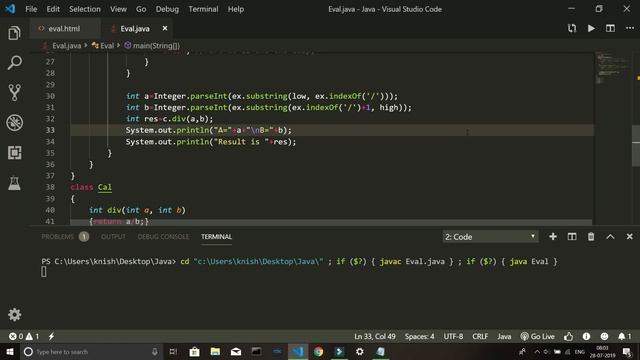This screenshot has width=640, height=360.
Task: Split the terminal panel
Action: coord(572,237)
